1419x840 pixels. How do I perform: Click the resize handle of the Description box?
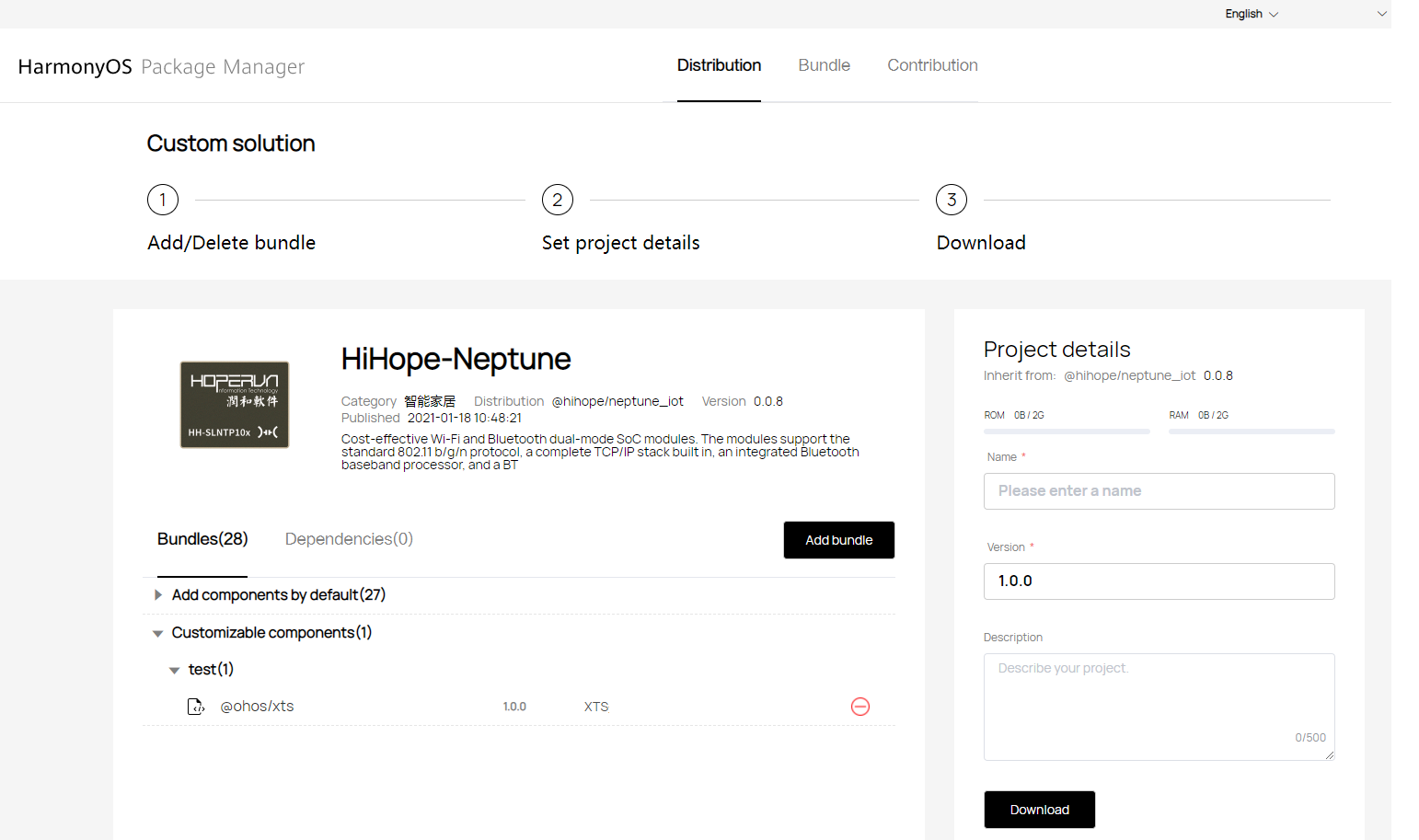tap(1330, 755)
